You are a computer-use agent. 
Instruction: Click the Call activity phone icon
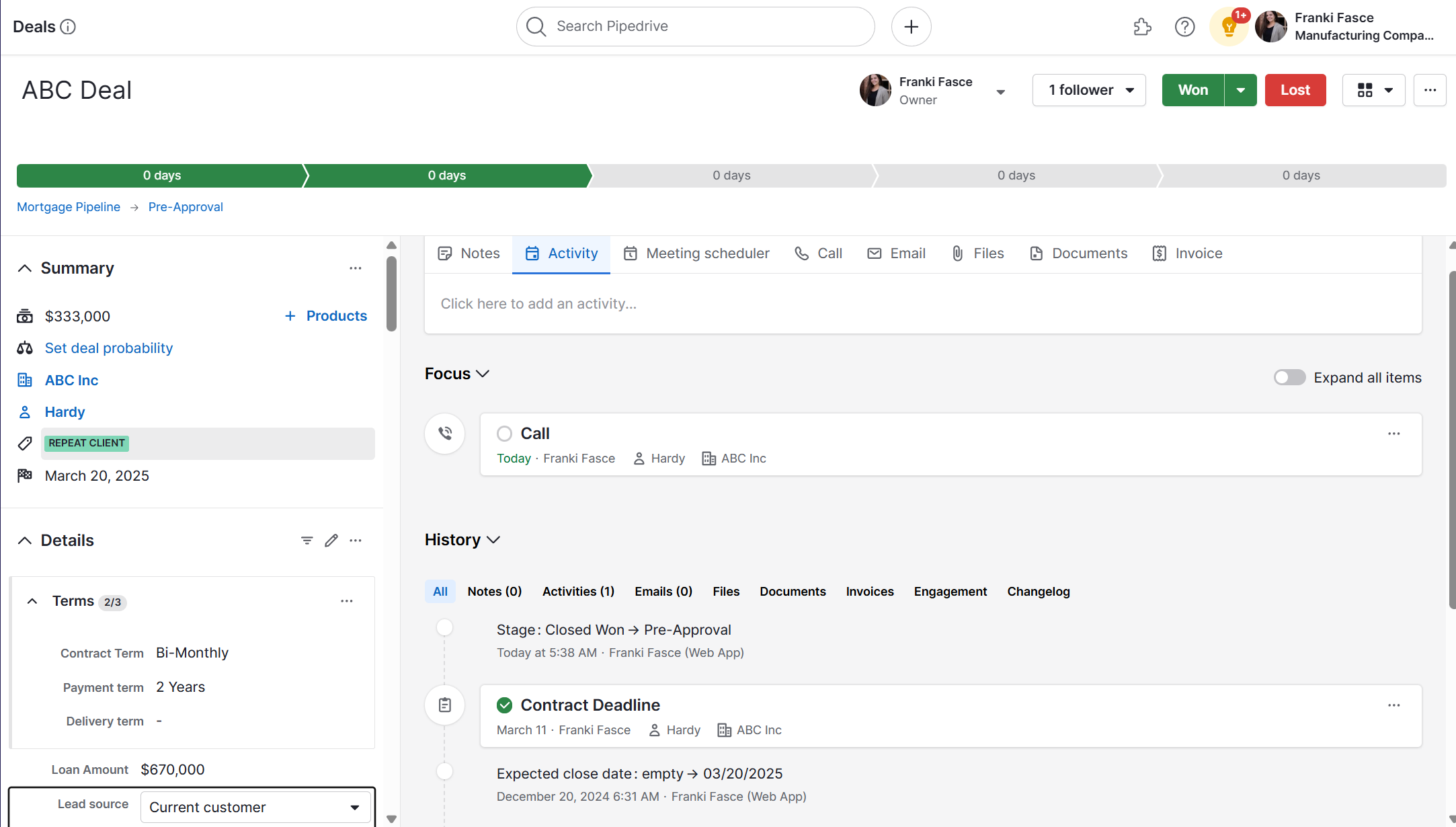click(445, 434)
